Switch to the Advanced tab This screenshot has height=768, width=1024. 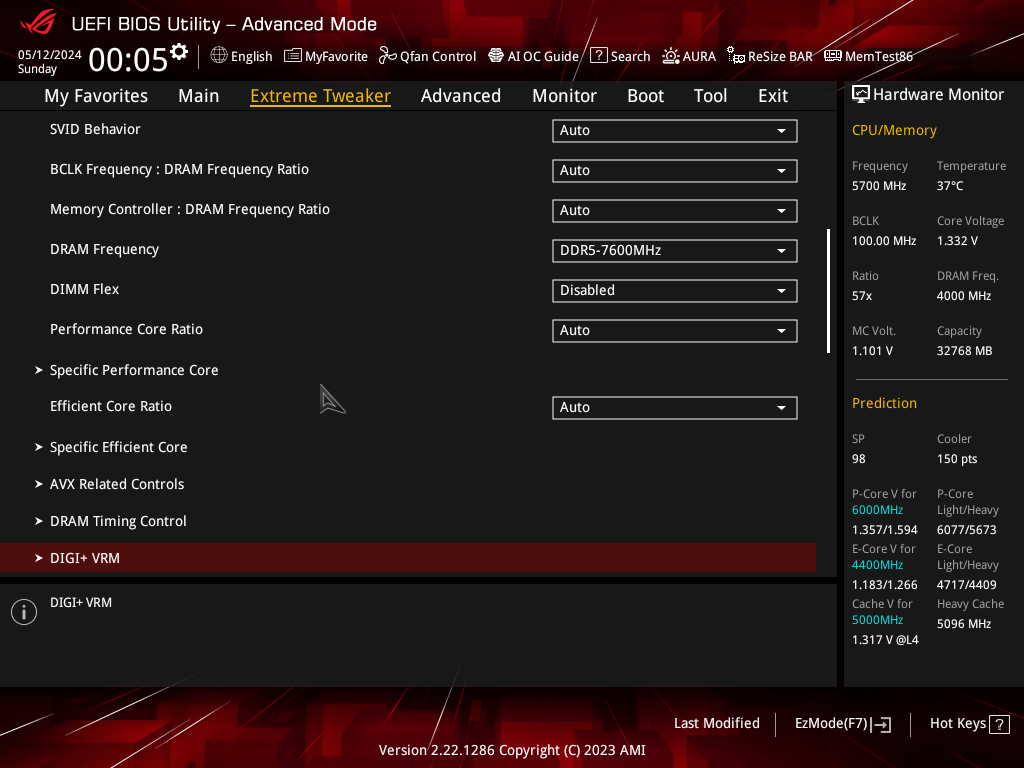(460, 96)
